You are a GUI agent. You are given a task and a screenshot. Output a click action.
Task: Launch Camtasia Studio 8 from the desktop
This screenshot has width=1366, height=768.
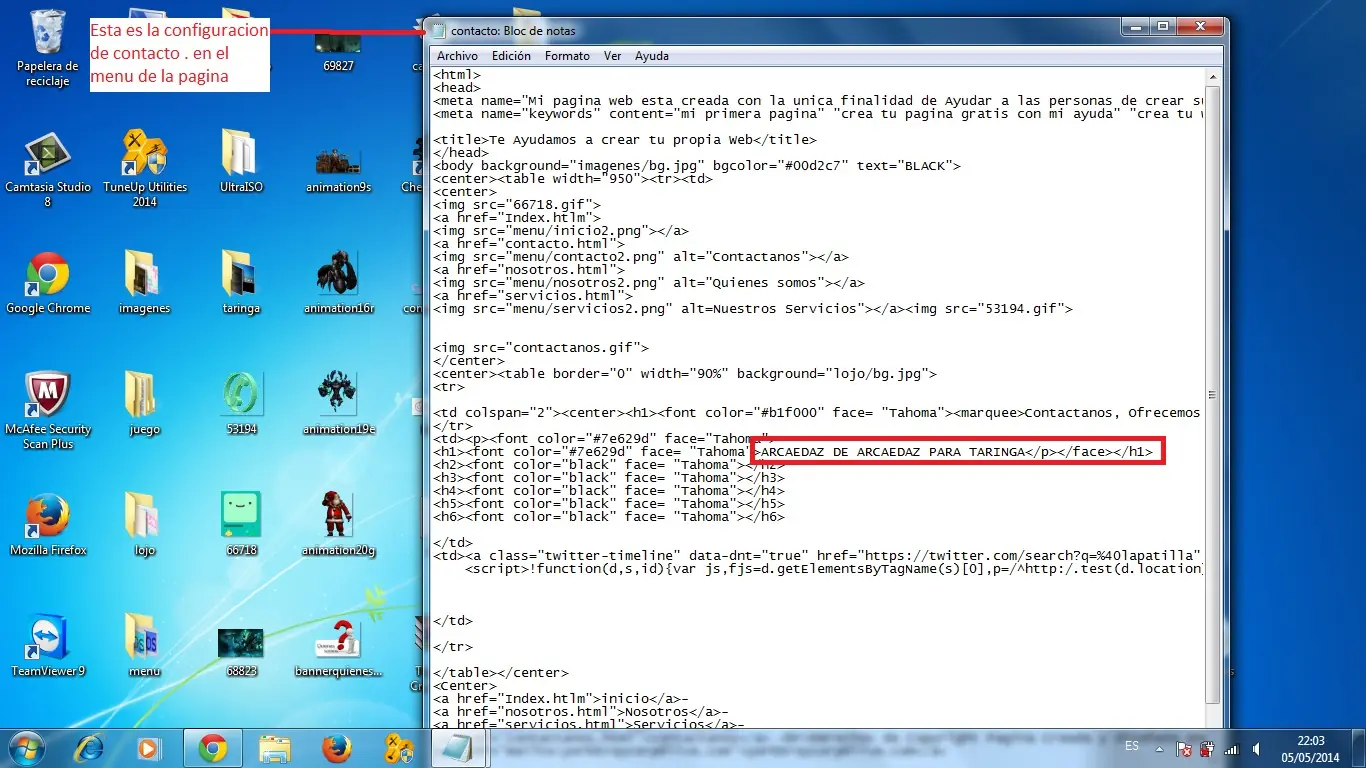click(47, 168)
